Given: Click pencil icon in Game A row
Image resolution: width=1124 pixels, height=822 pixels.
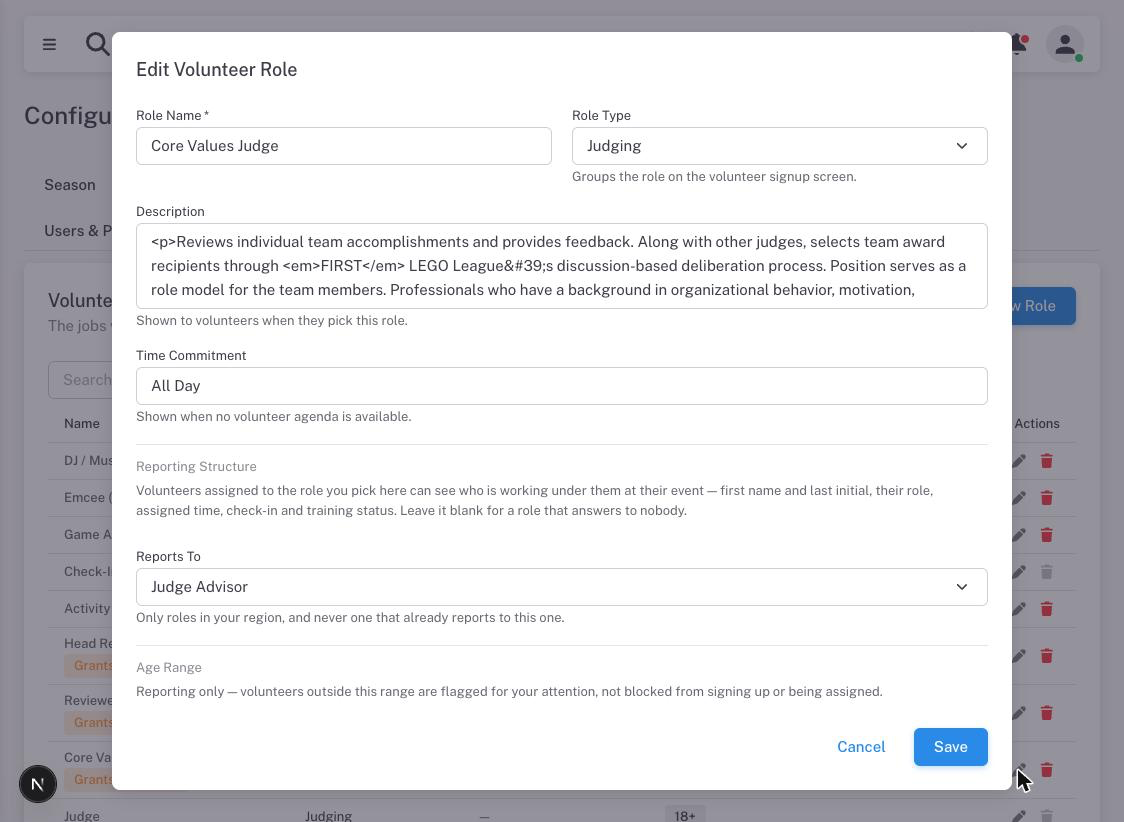Looking at the screenshot, I should point(1019,535).
